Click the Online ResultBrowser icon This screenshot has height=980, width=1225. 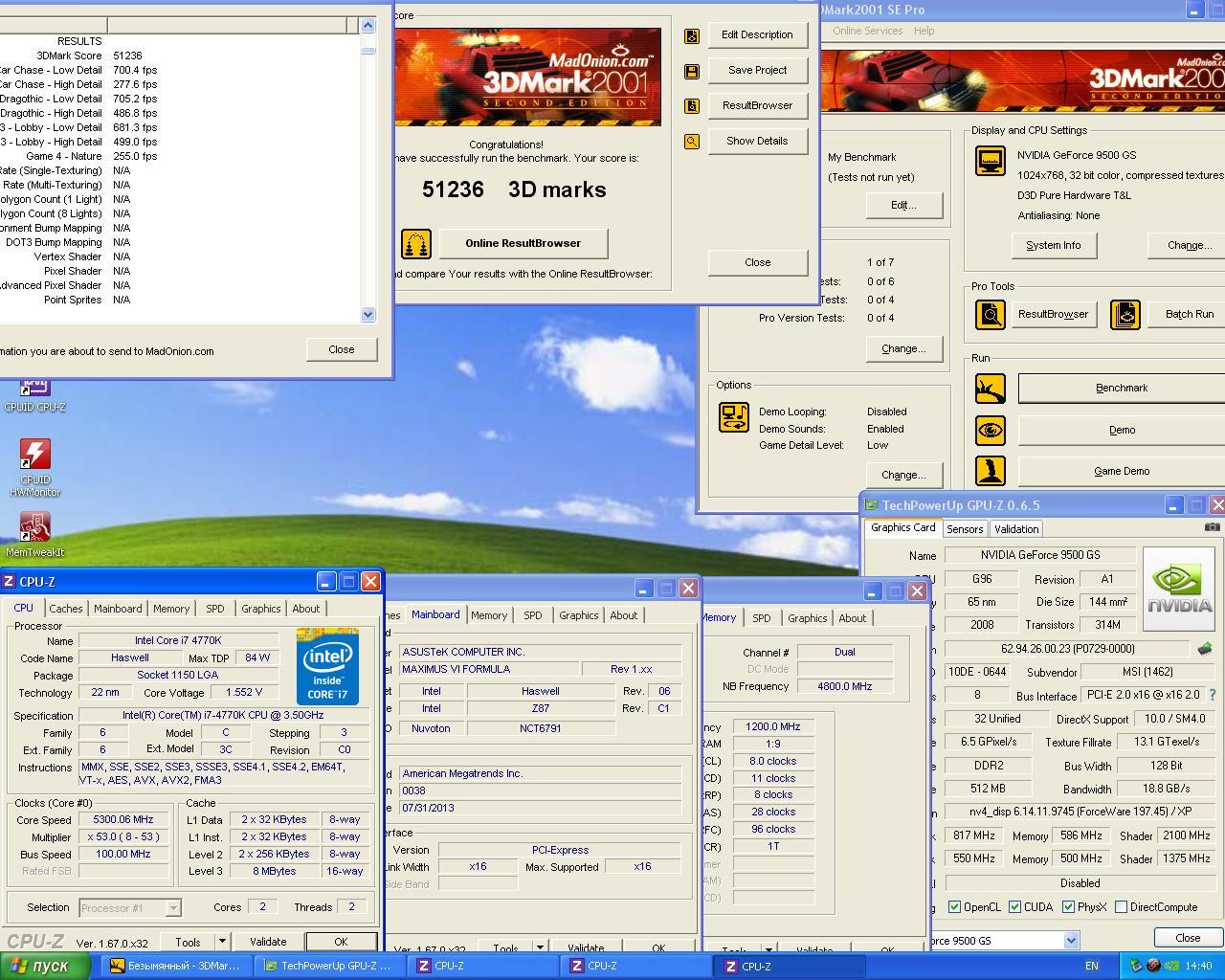tap(415, 244)
